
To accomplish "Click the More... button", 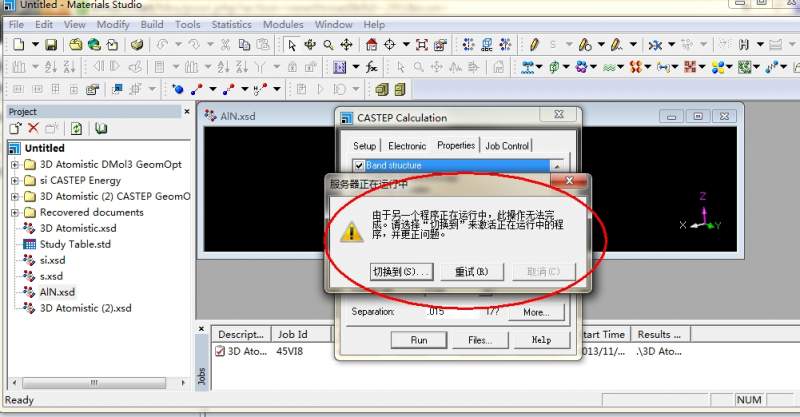I will 536,312.
